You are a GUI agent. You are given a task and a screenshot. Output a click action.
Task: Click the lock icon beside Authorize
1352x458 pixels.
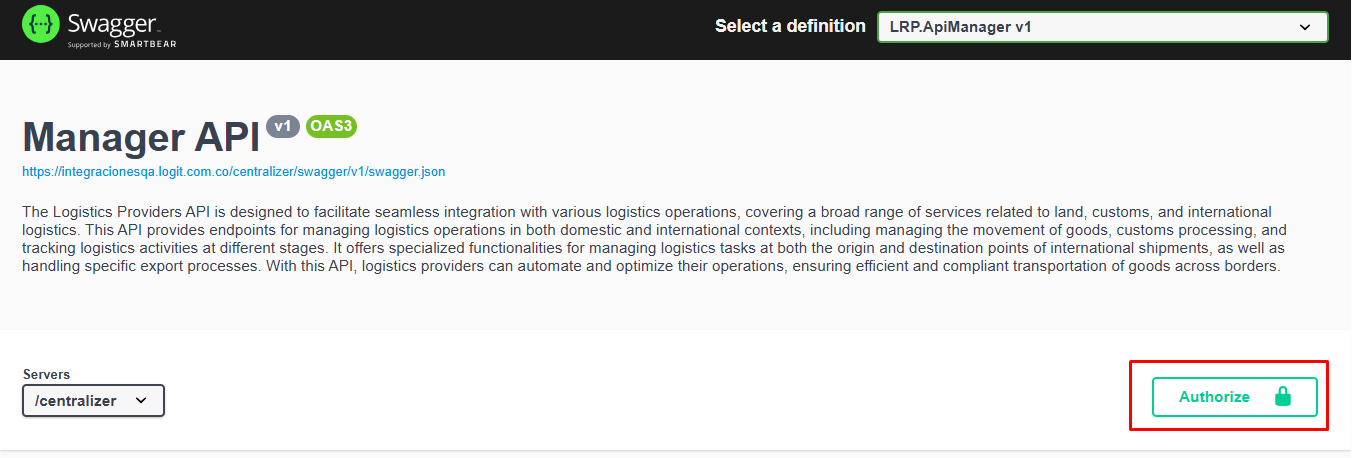click(x=1283, y=397)
